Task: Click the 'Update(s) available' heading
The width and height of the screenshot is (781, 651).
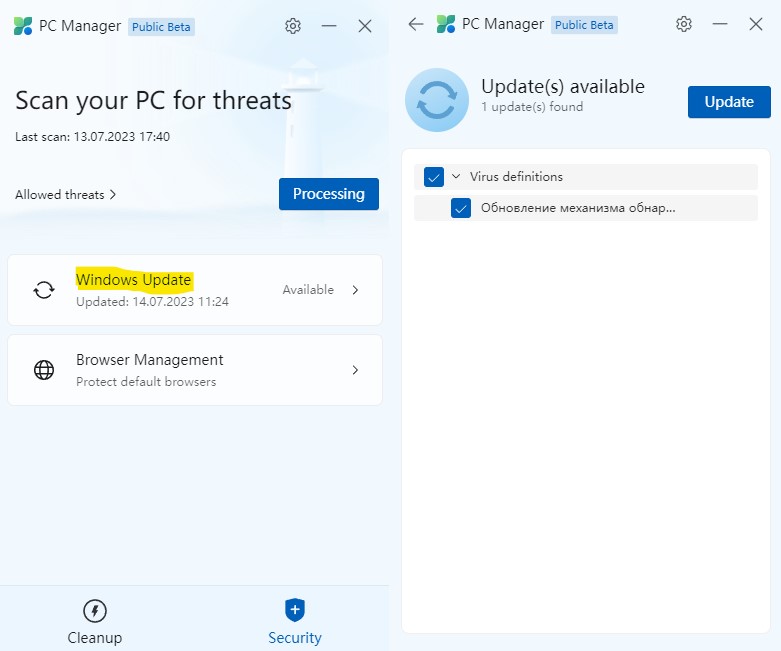Action: click(x=563, y=87)
